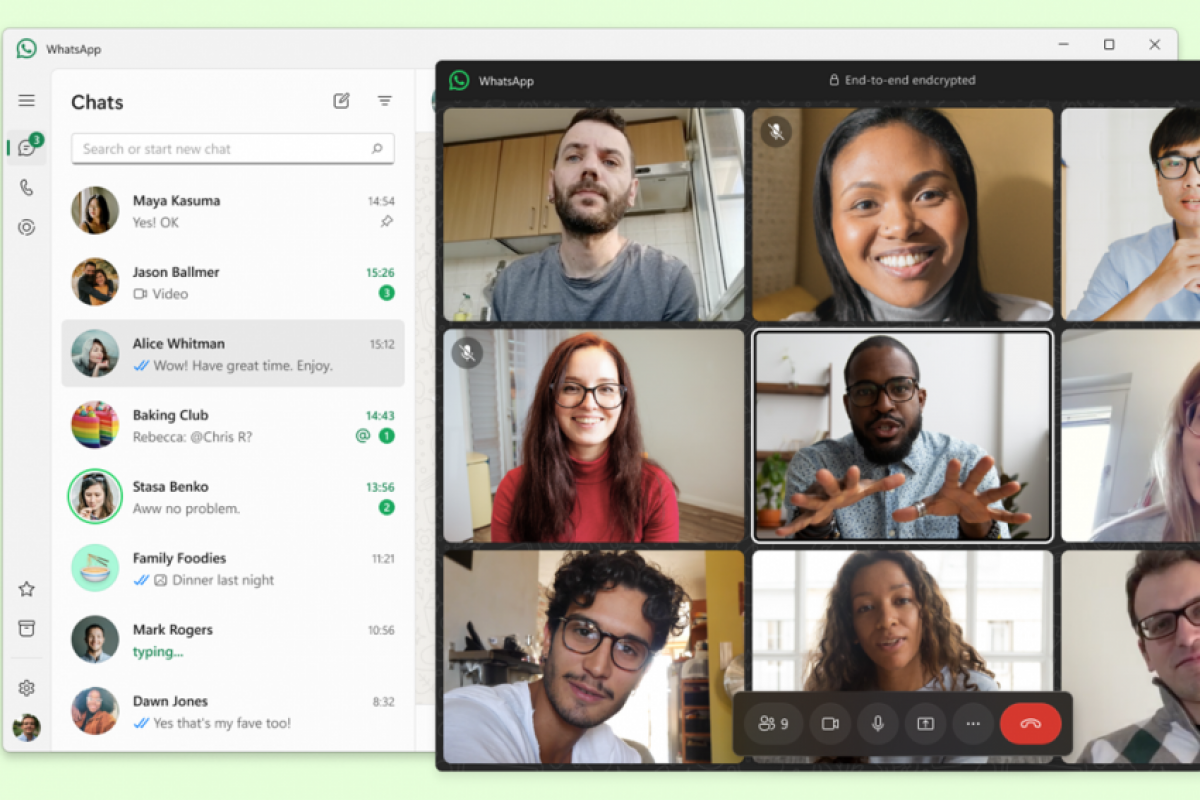Select the video tile of man gesturing
This screenshot has width=1200, height=800.
(902, 436)
